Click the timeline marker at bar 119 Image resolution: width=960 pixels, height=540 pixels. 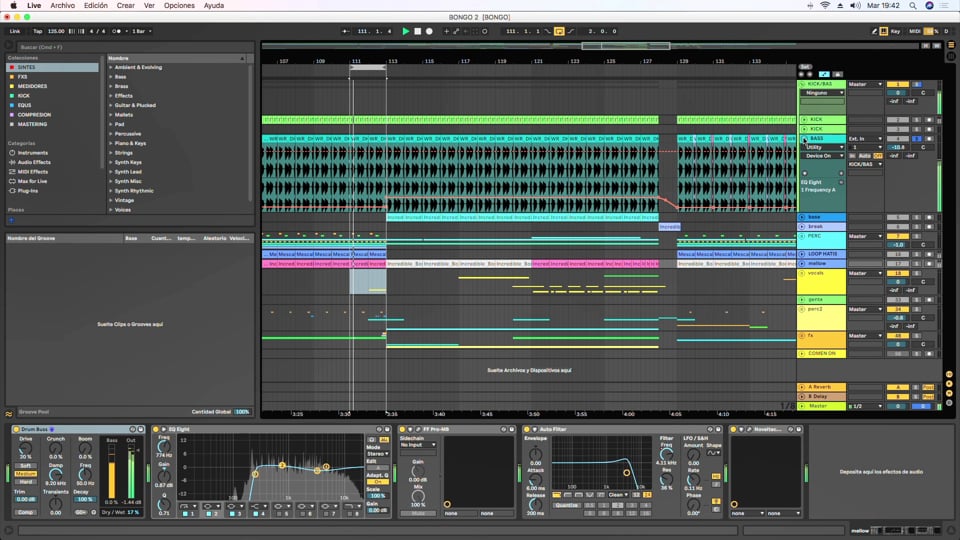(502, 61)
